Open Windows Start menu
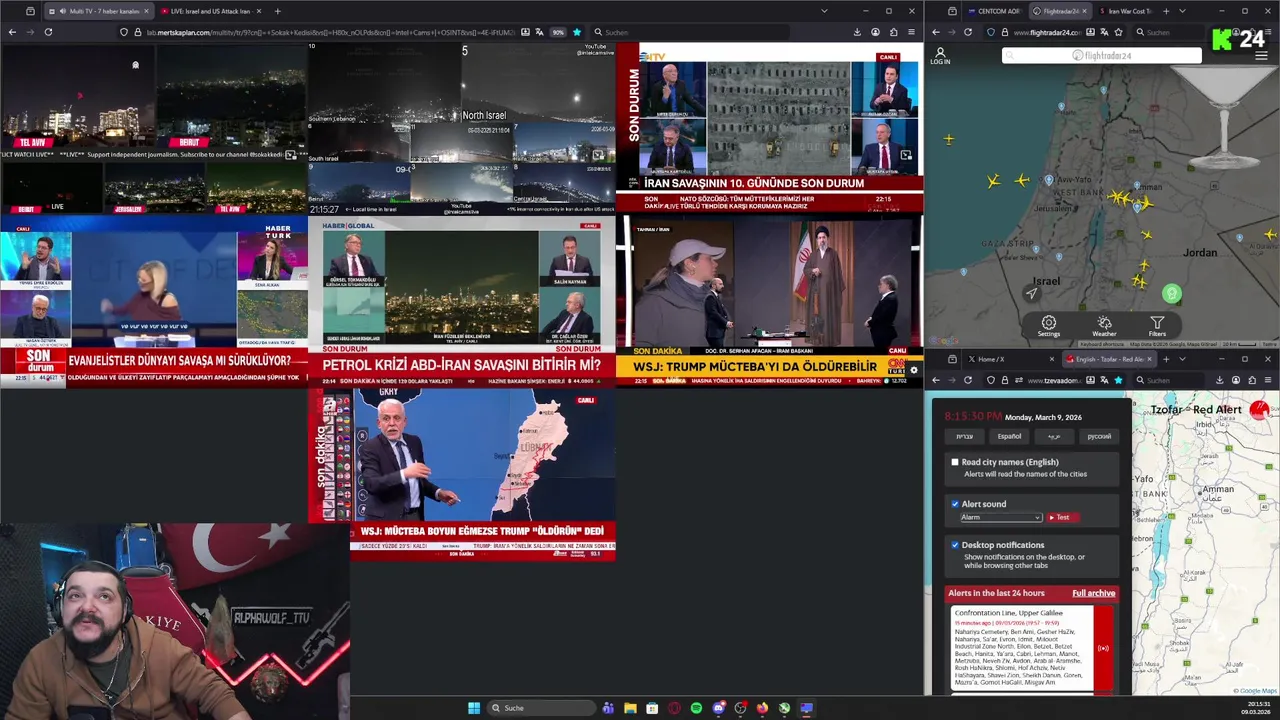The width and height of the screenshot is (1280, 720). pos(474,708)
